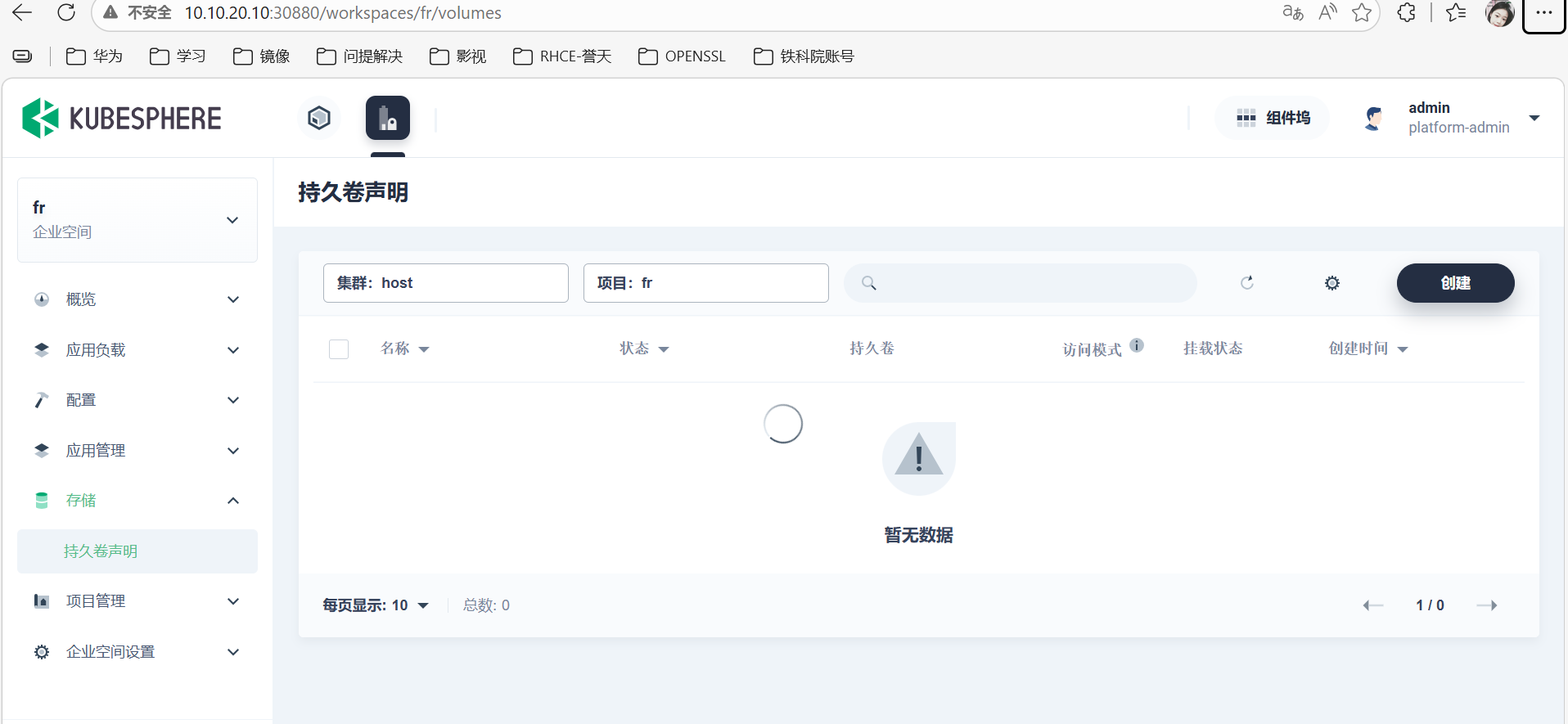Click the KubeSphere logo
The width and height of the screenshot is (1568, 724).
pos(121,119)
